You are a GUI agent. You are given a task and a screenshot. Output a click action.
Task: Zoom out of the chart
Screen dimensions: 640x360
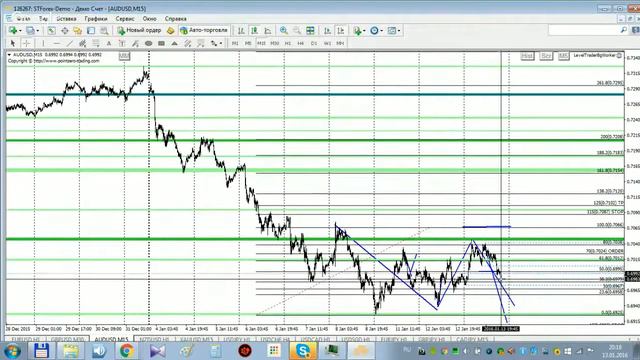297,31
